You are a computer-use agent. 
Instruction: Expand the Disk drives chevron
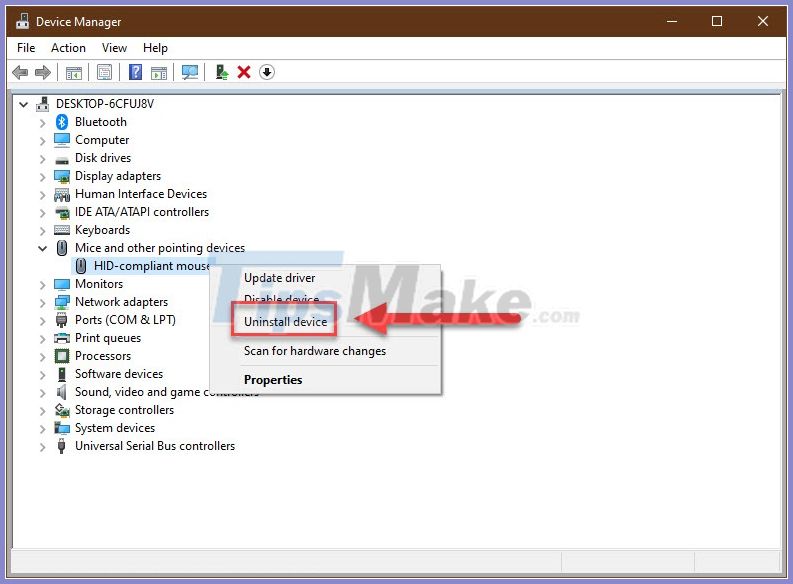point(42,159)
